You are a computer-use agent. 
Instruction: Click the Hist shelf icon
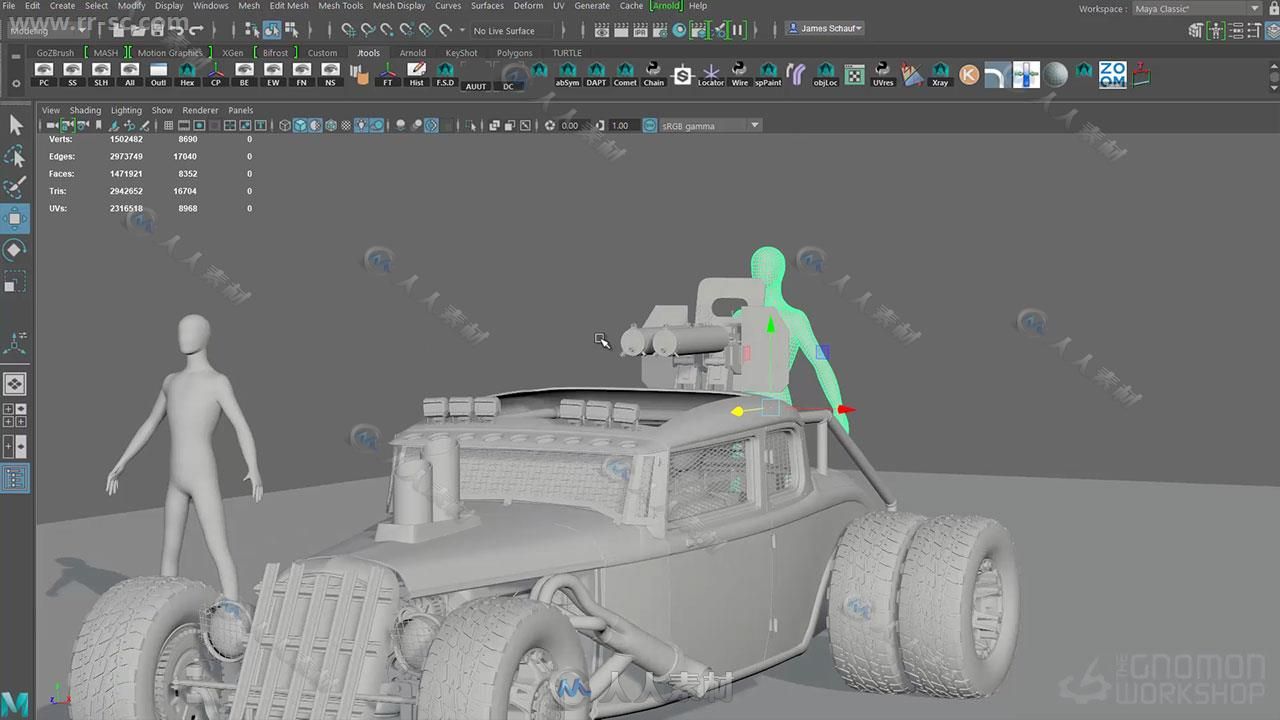[x=417, y=74]
